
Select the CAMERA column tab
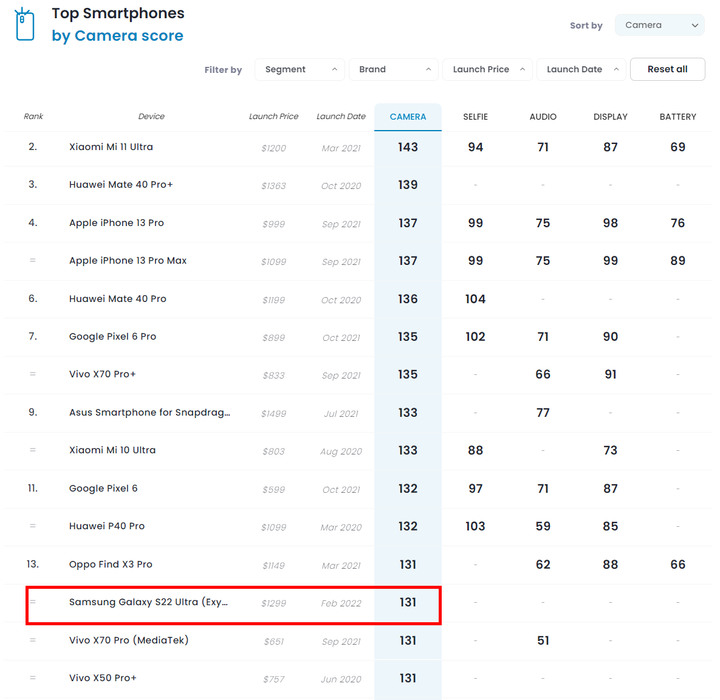point(408,117)
